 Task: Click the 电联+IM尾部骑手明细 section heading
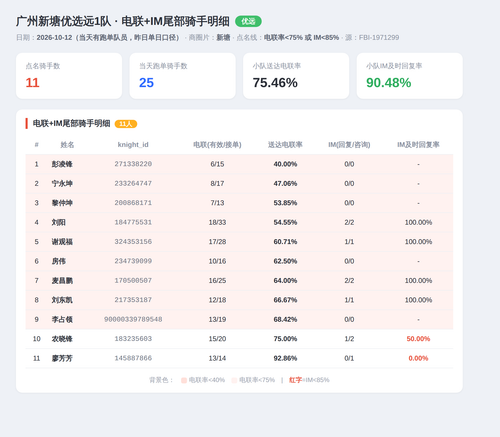pos(71,124)
